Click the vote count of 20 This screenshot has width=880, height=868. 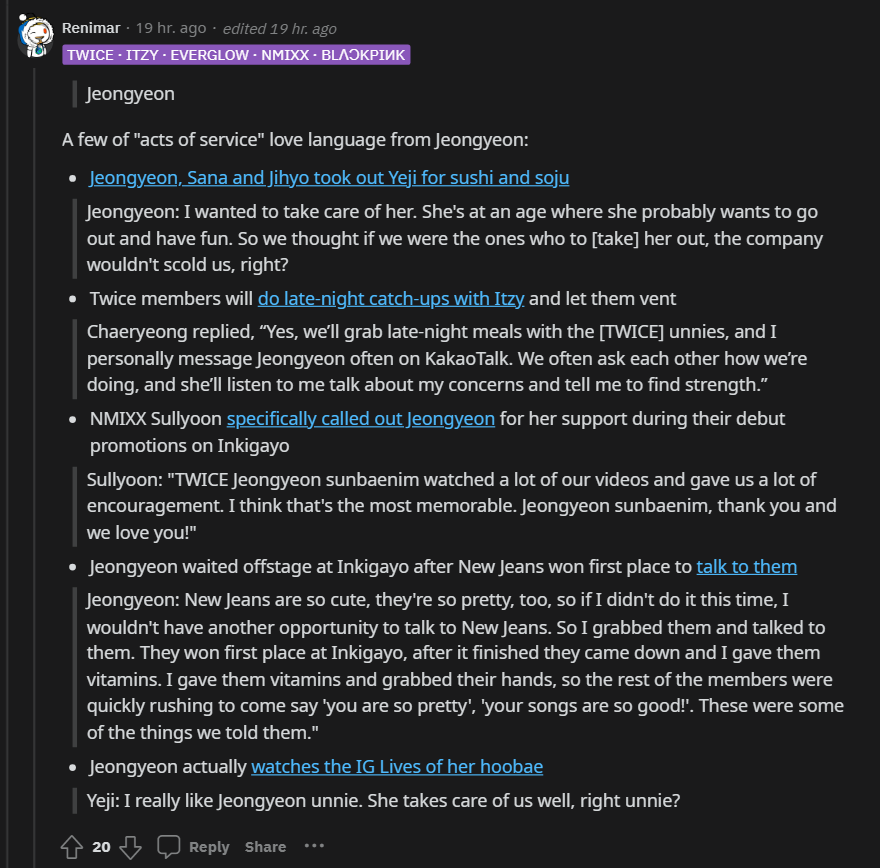101,847
